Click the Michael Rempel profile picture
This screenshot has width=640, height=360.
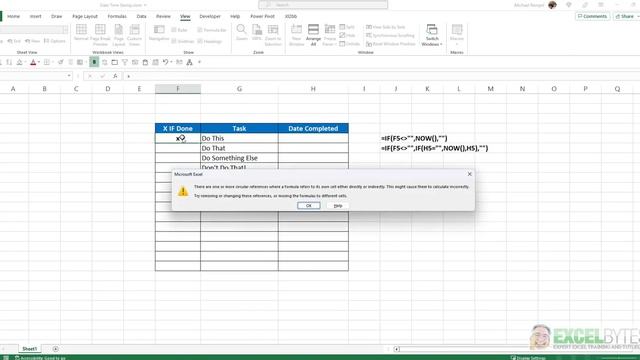pyautogui.click(x=552, y=5)
